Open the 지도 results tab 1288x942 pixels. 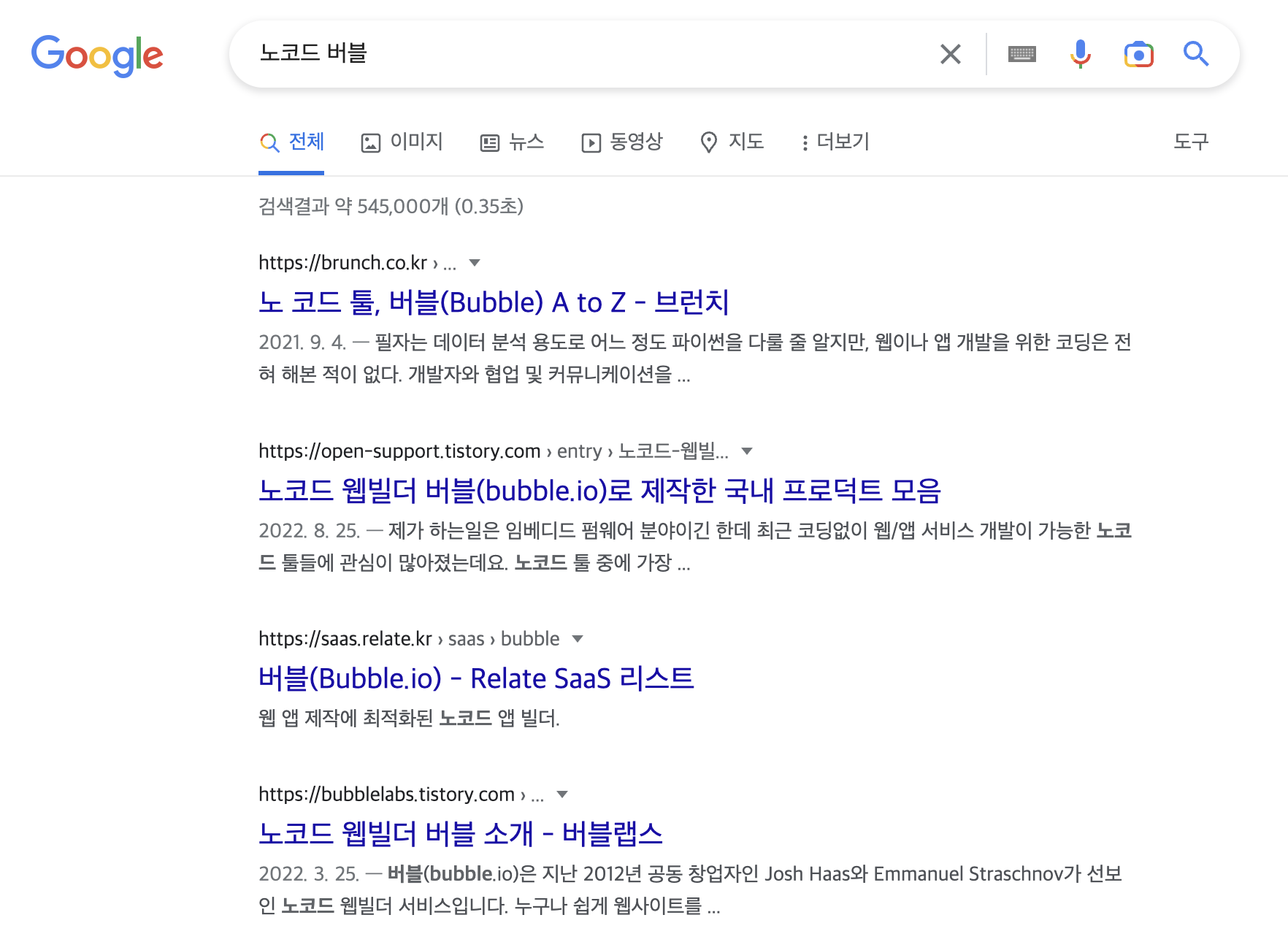732,142
